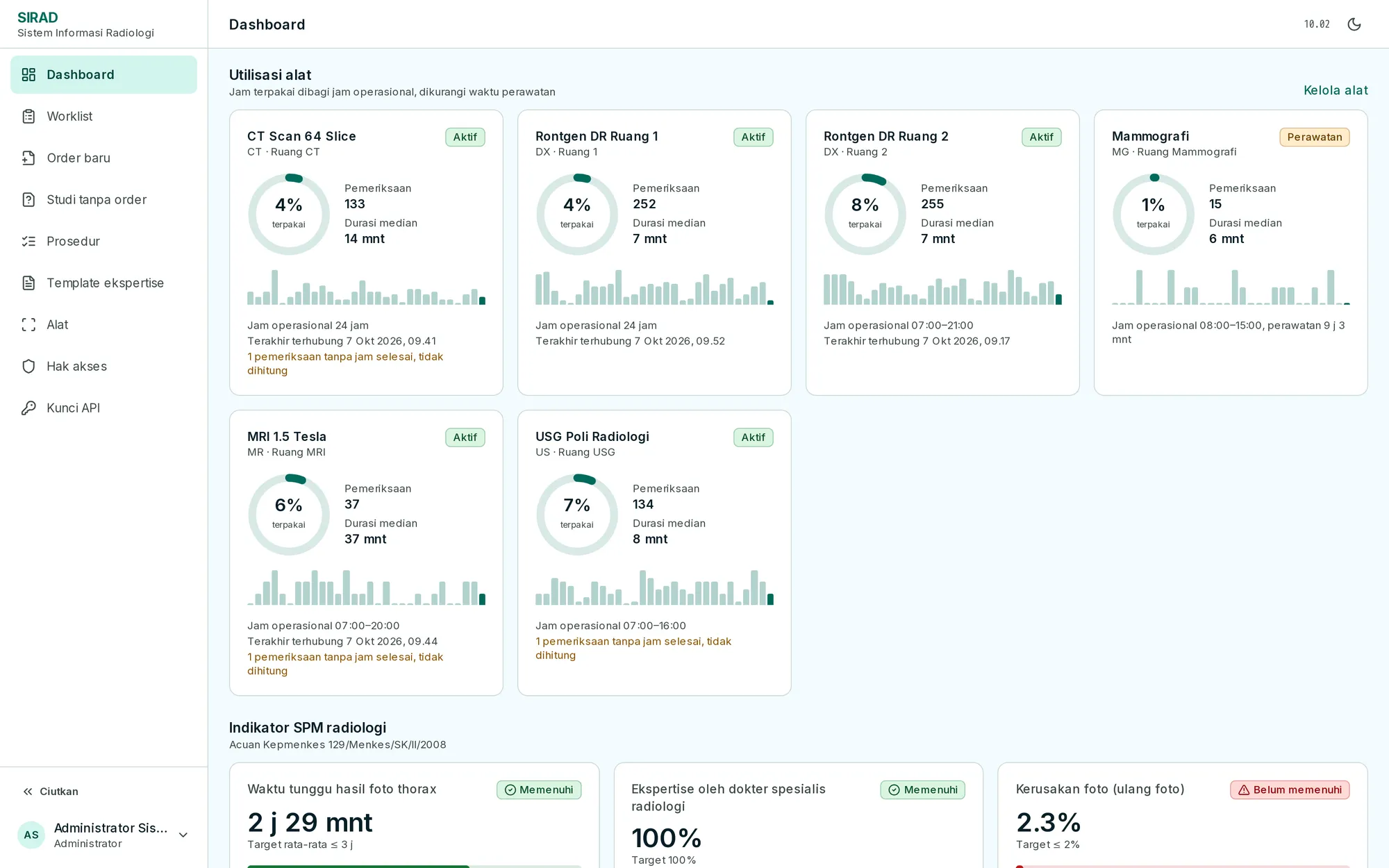The image size is (1389, 868).
Task: Open the Dashboard grid icon
Action: 28,74
